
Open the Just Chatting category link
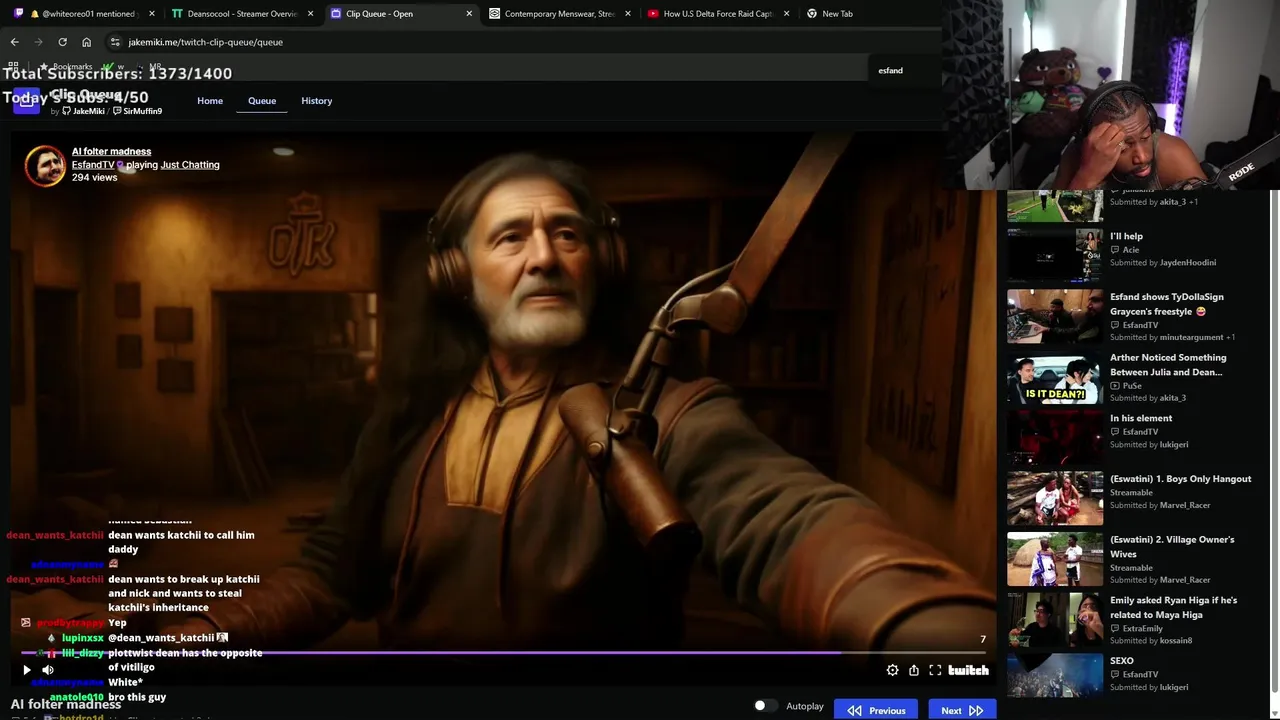(x=190, y=165)
